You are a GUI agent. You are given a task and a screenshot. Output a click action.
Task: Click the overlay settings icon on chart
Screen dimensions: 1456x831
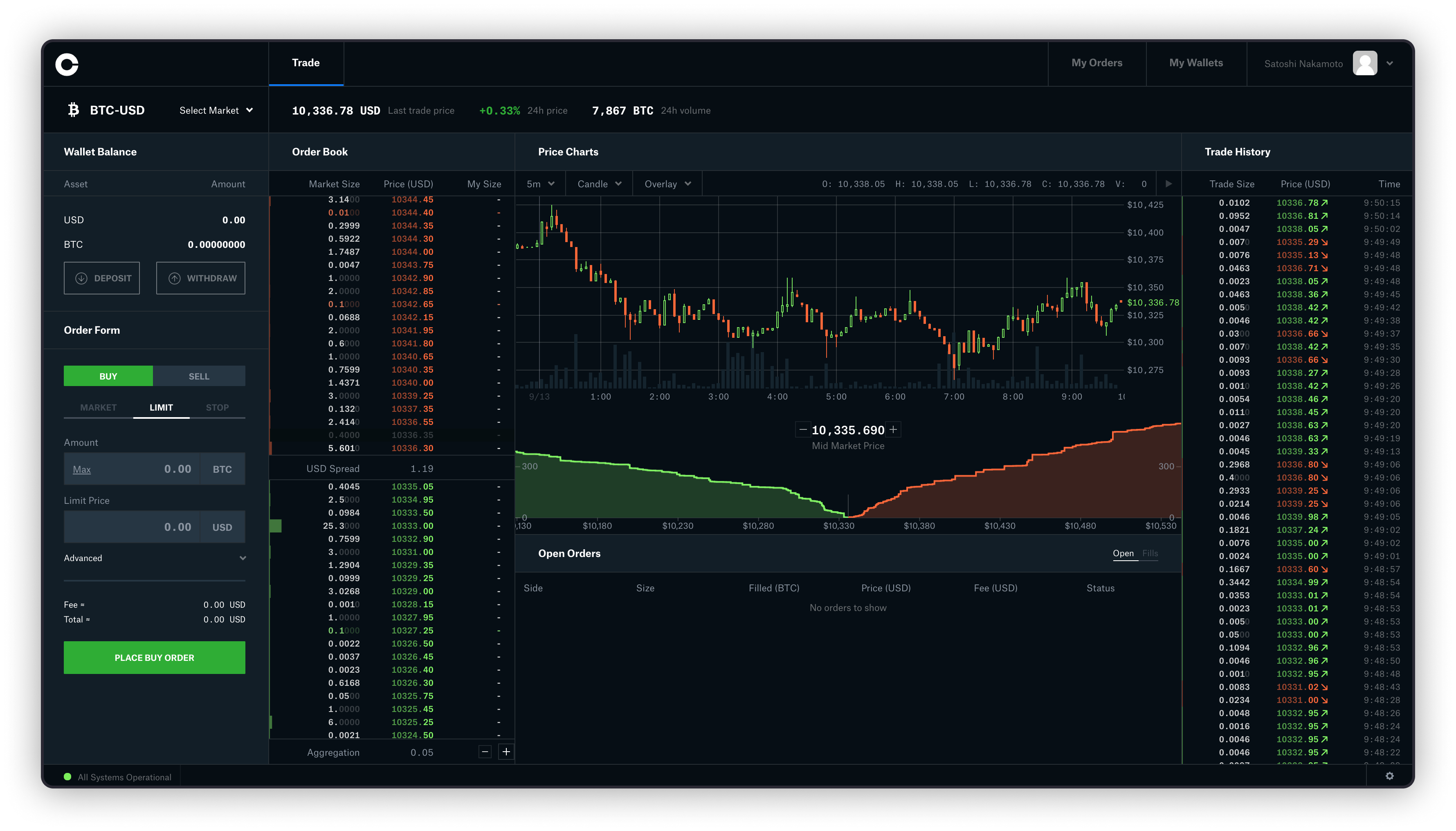coord(665,184)
